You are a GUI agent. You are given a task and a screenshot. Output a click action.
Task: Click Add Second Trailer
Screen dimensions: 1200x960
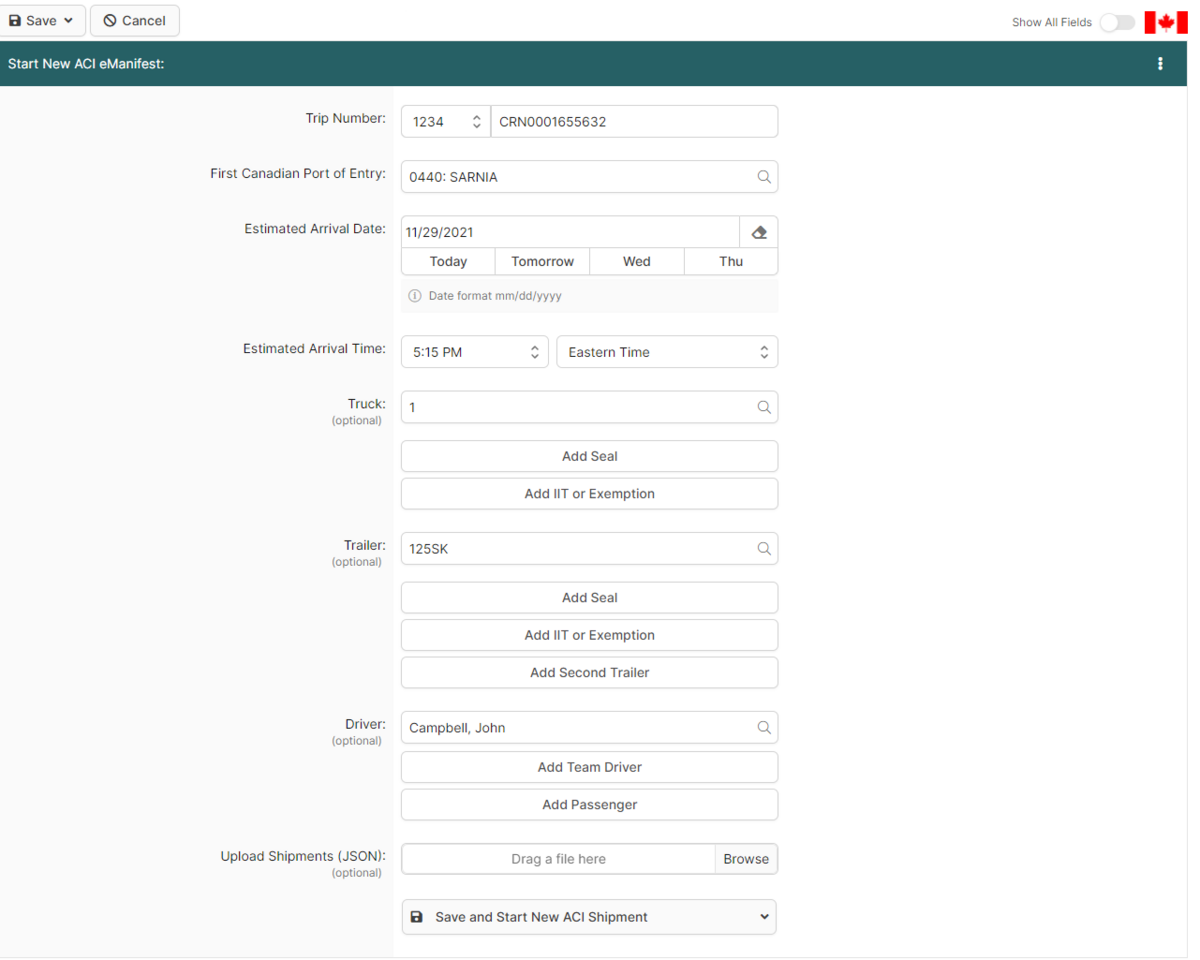589,672
